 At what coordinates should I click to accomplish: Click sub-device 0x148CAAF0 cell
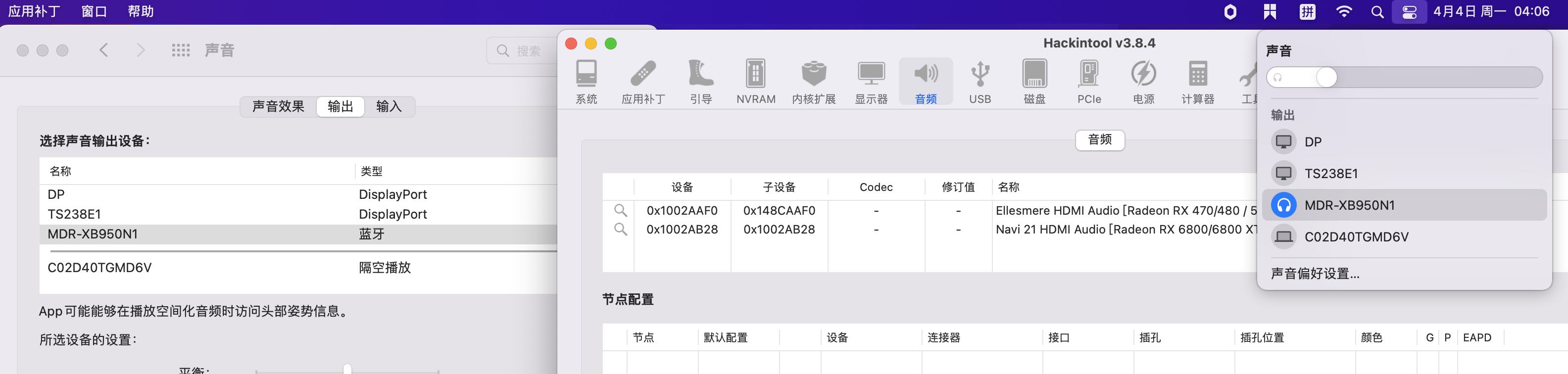pos(779,210)
